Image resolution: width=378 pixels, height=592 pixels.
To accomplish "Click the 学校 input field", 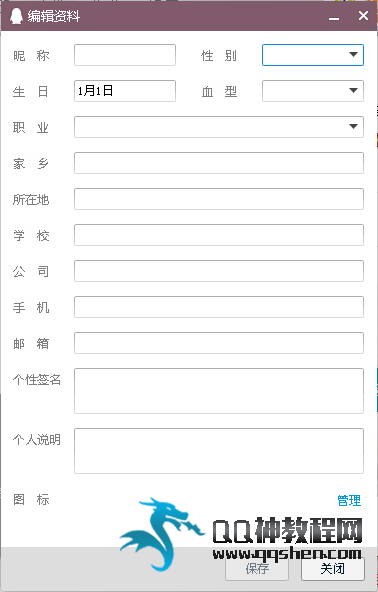I will [219, 235].
